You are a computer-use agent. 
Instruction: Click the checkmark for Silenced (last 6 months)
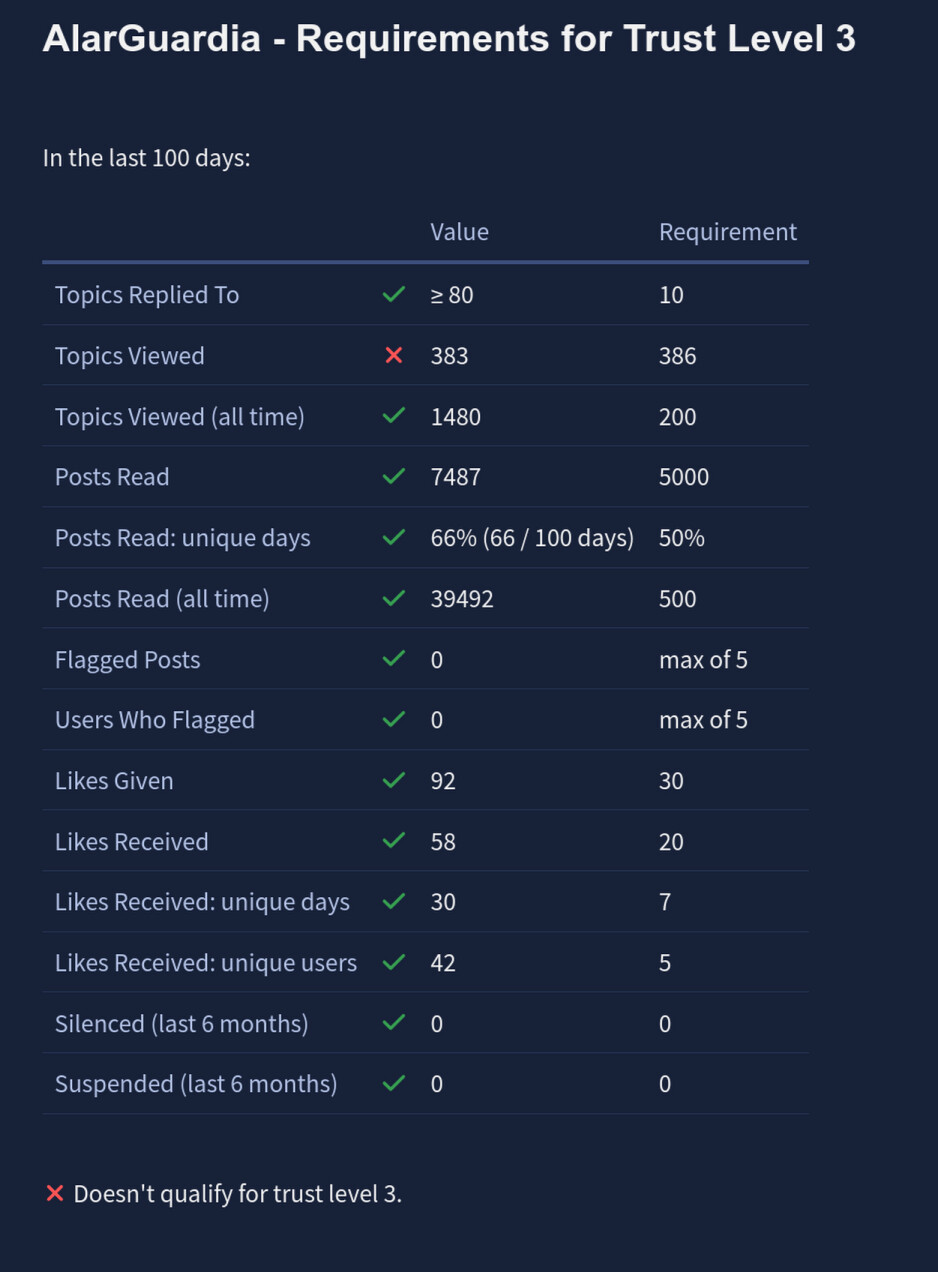tap(394, 1022)
